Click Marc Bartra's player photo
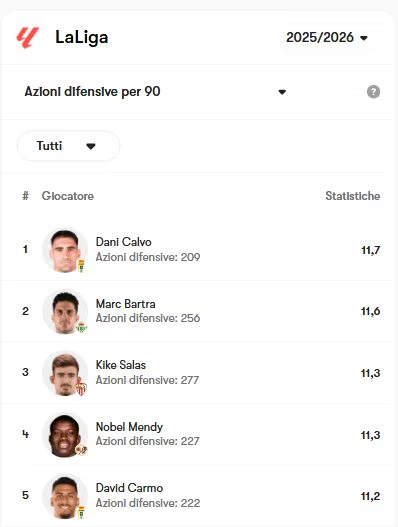Viewport: 398px width, 527px height. 65,311
